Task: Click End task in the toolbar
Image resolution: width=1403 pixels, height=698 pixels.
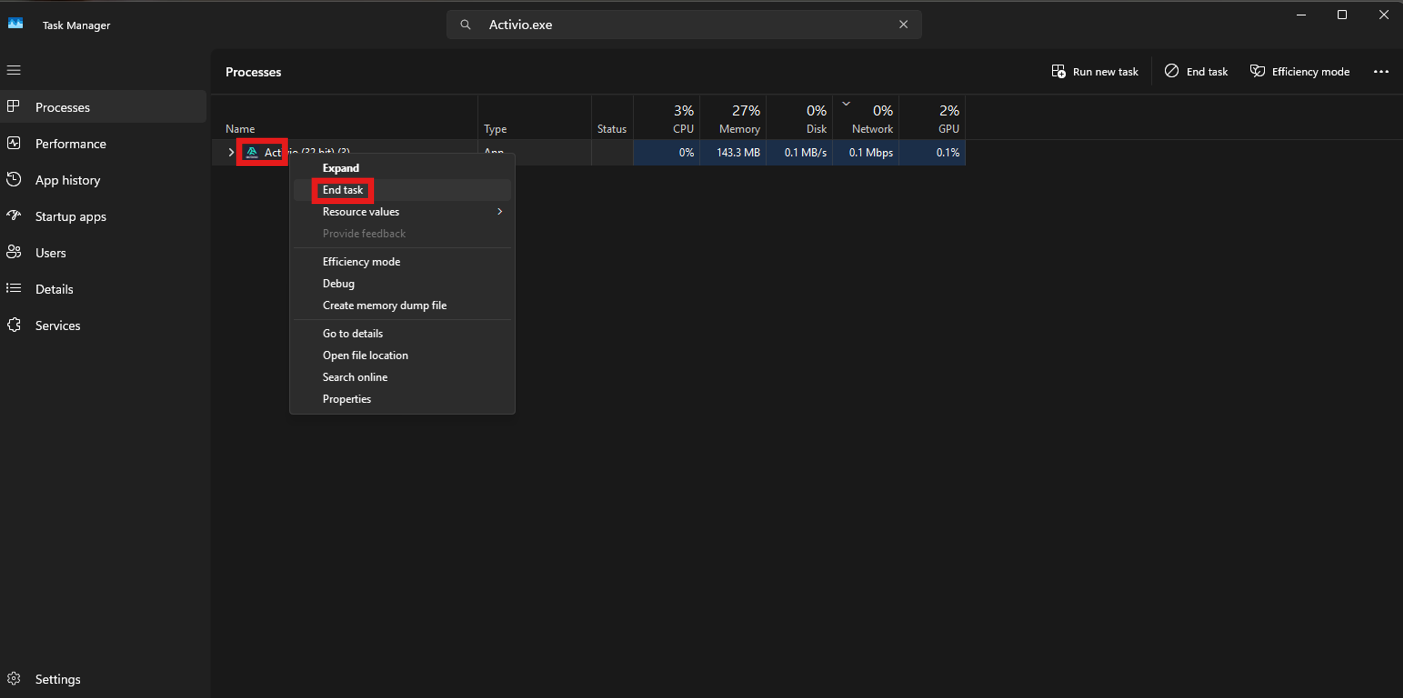Action: [x=1196, y=72]
